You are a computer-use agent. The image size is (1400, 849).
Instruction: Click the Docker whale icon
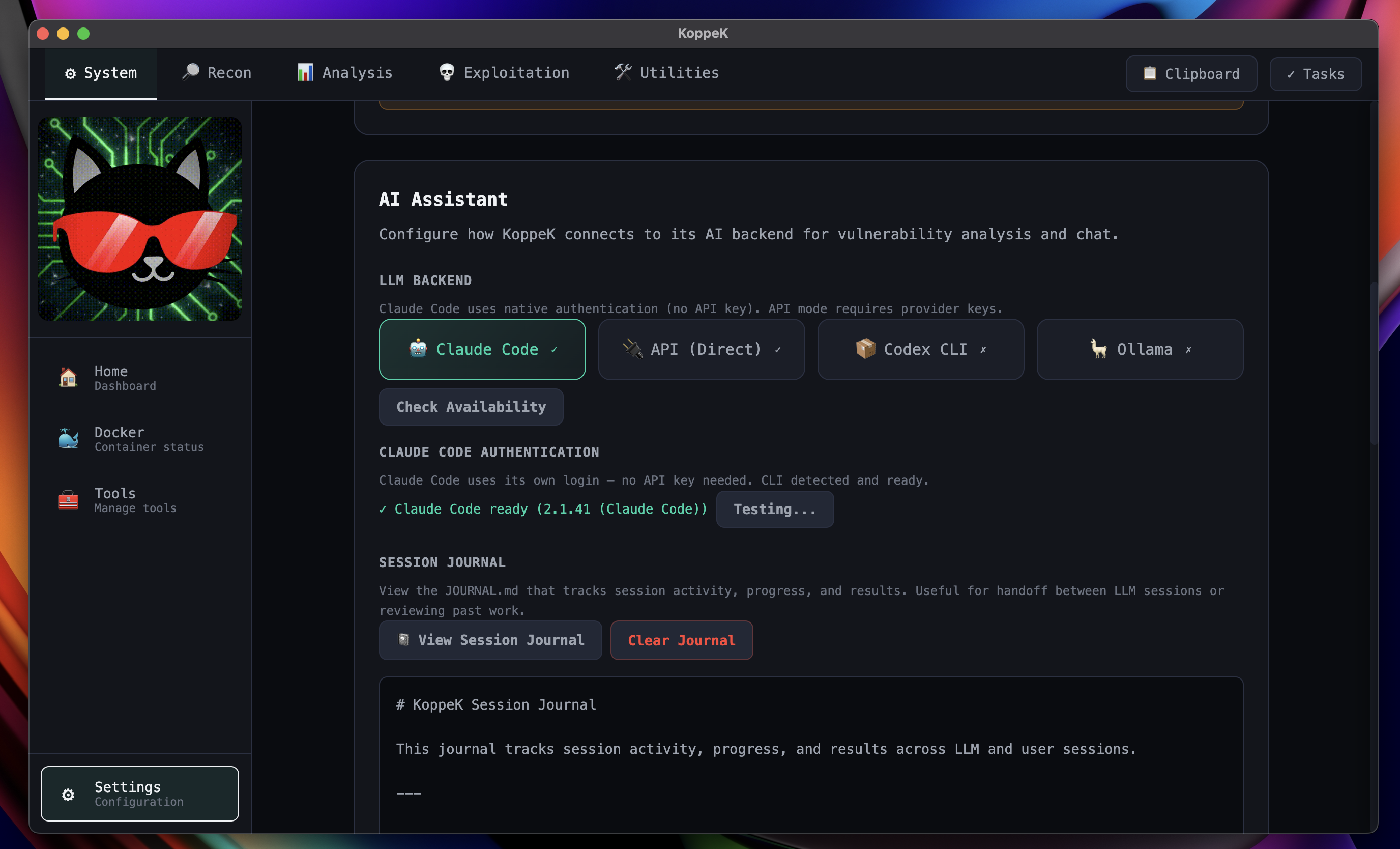(68, 438)
